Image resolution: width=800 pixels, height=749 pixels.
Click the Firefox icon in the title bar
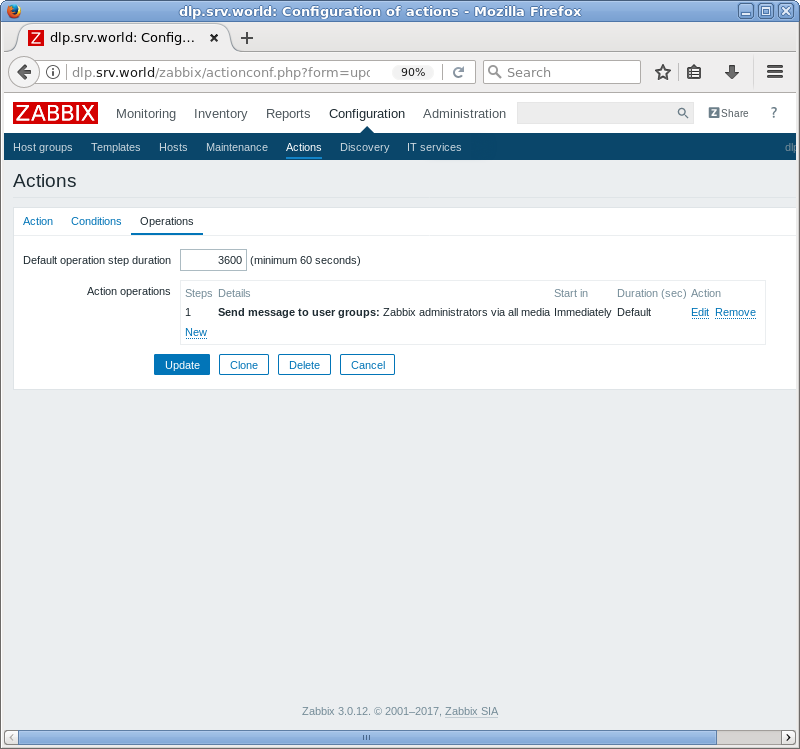click(x=13, y=11)
